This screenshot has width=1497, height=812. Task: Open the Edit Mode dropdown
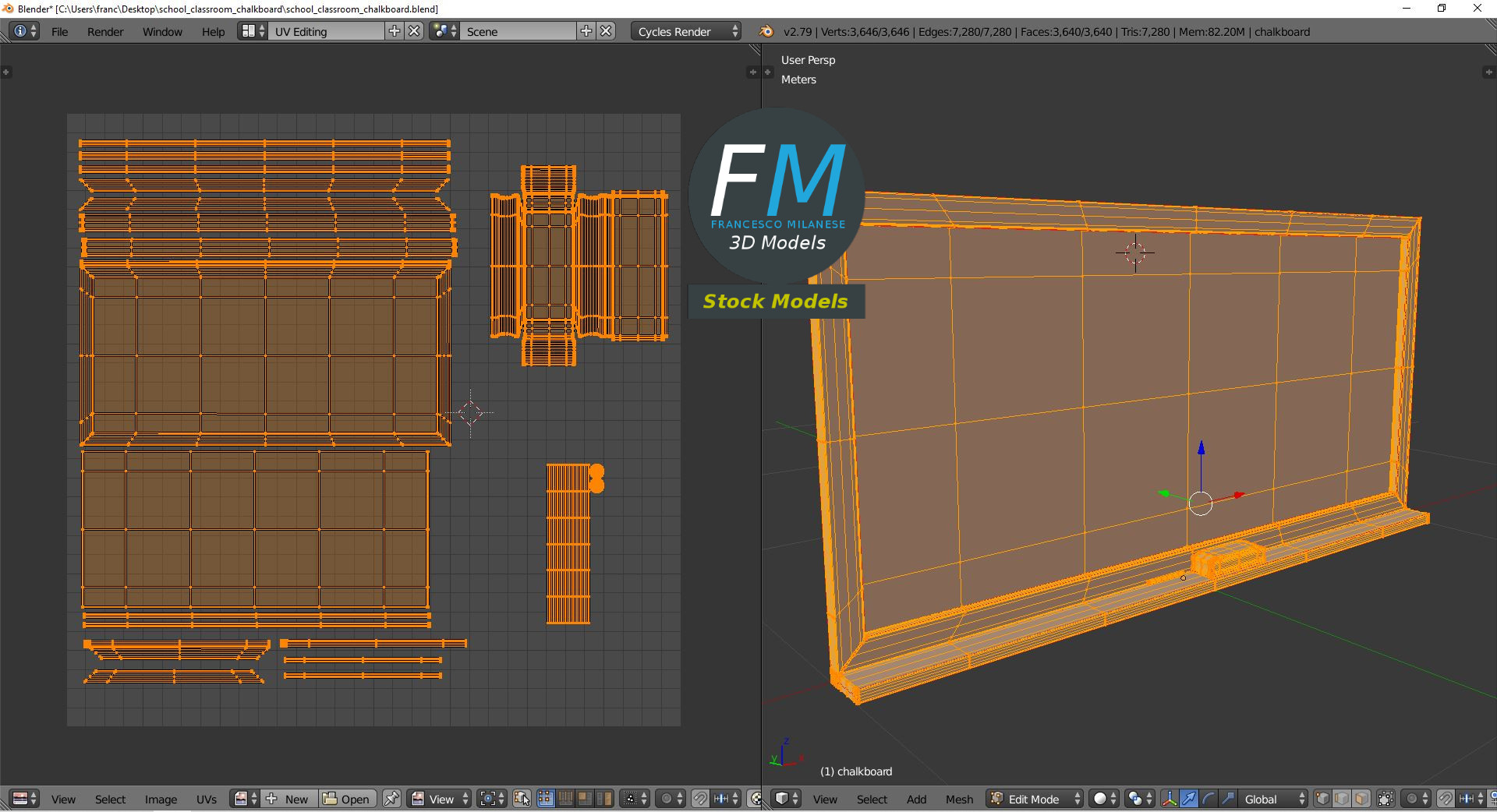coord(1033,799)
